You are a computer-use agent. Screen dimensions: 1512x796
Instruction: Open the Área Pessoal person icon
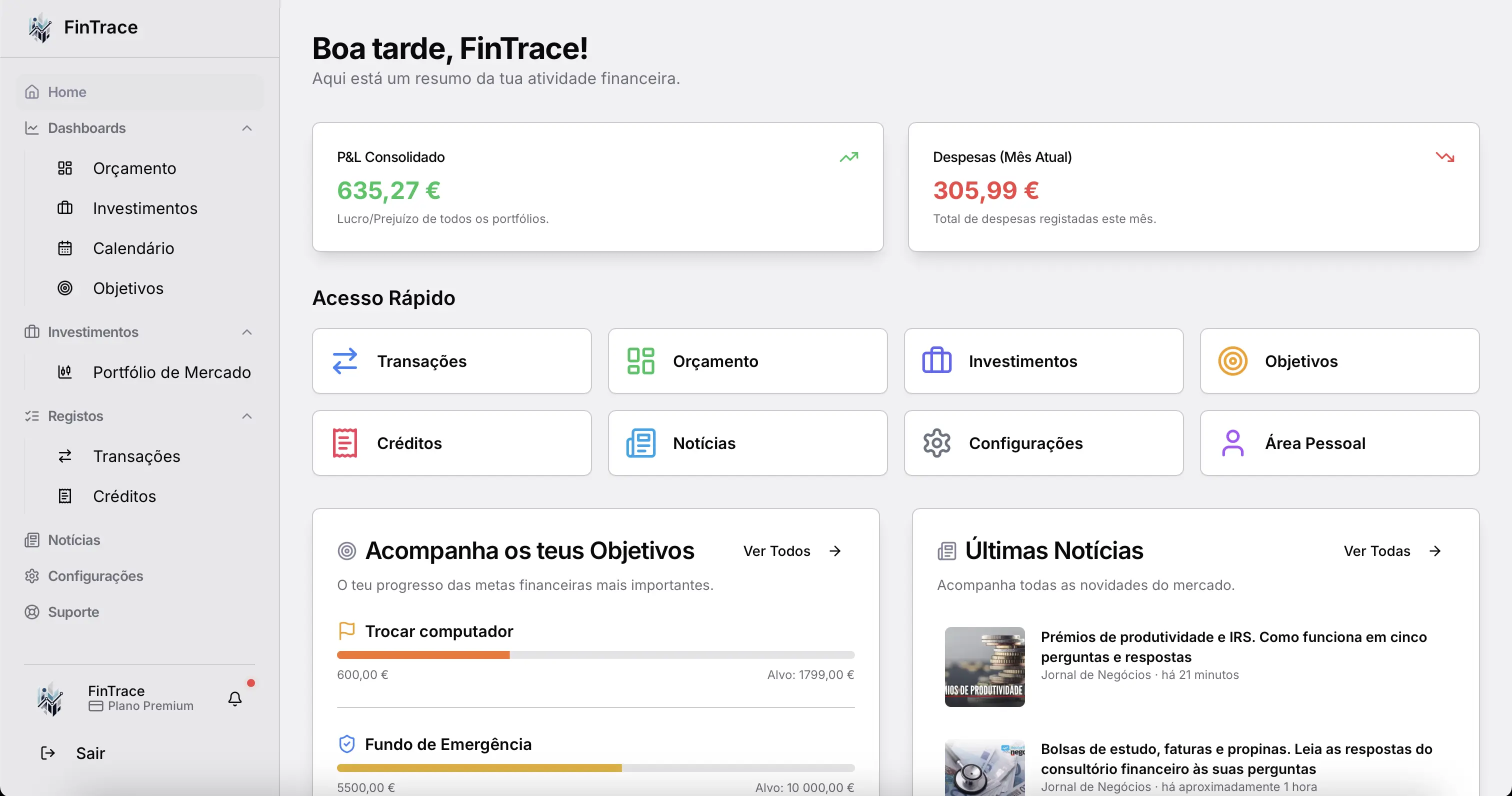coord(1232,443)
